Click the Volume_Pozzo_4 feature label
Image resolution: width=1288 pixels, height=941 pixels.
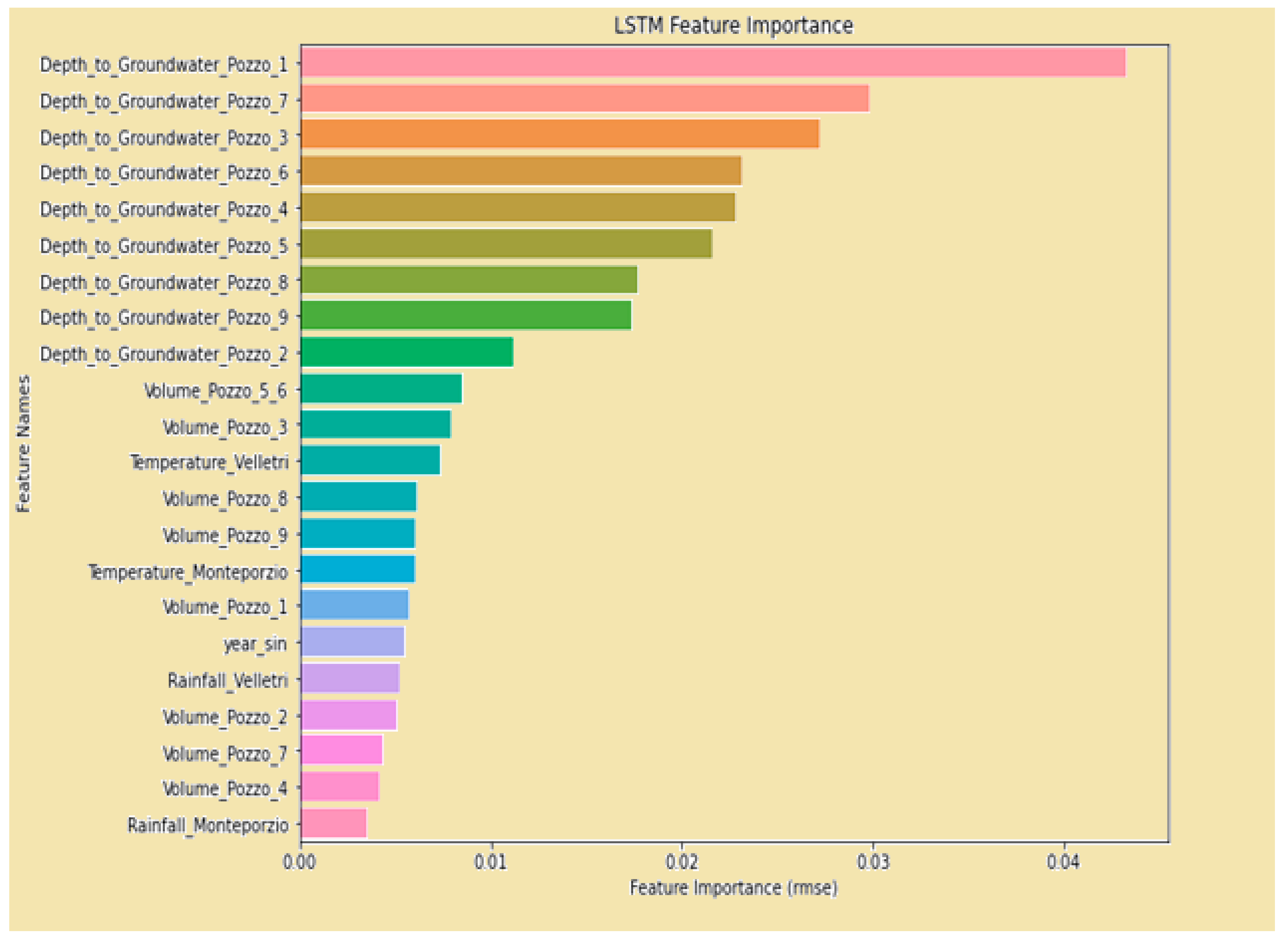point(225,789)
